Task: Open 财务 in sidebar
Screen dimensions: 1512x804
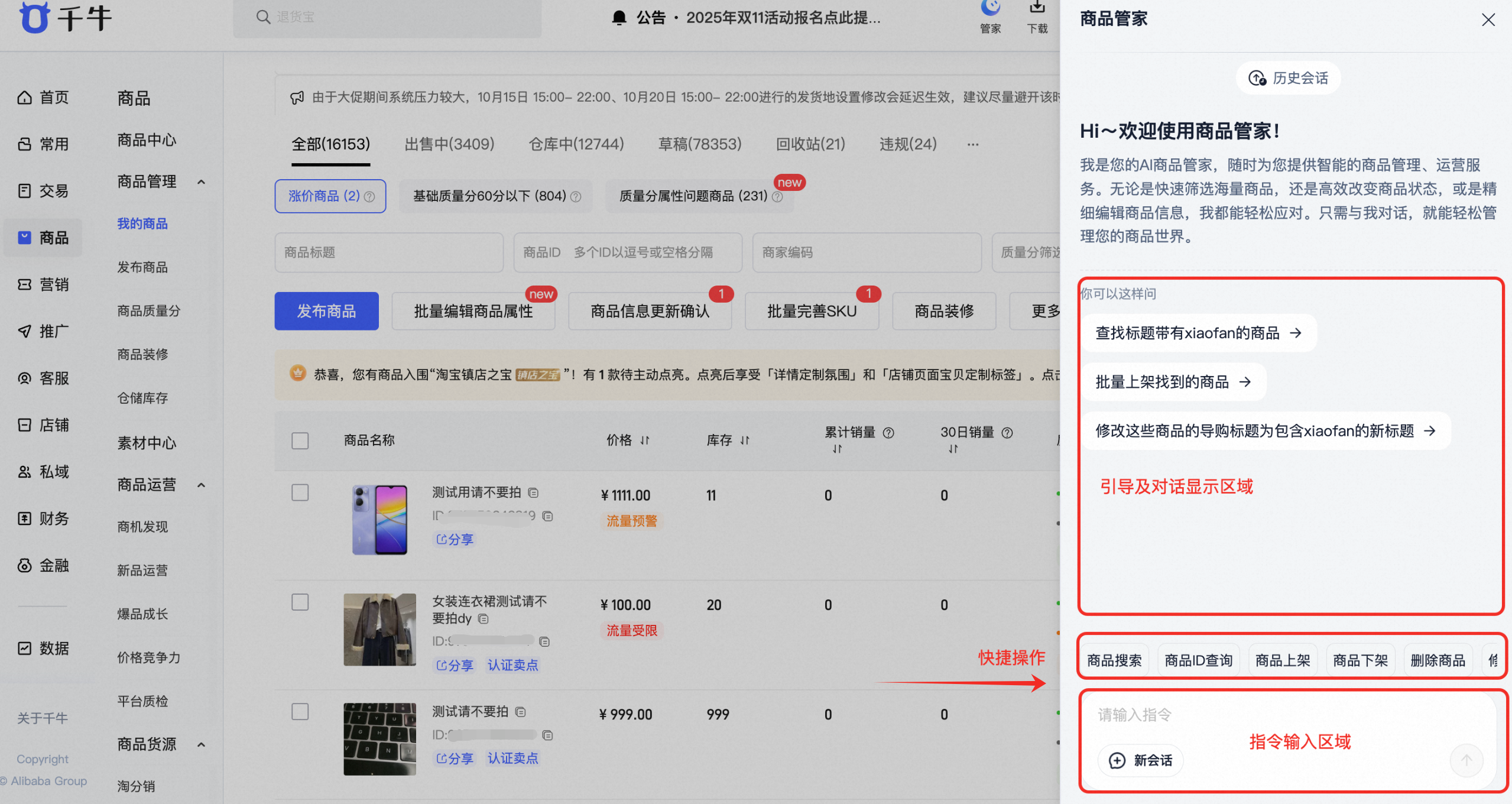Action: coord(43,518)
